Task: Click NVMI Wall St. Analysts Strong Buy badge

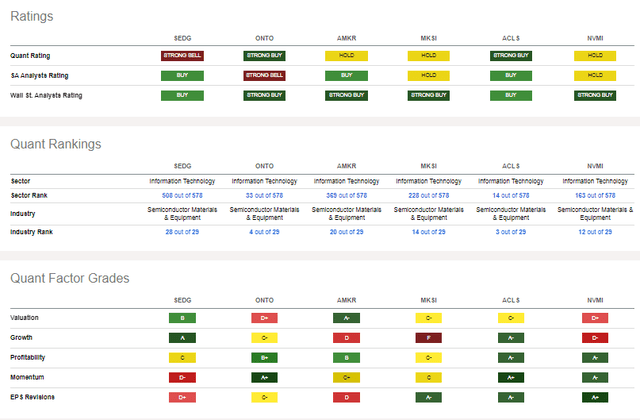Action: [x=595, y=96]
